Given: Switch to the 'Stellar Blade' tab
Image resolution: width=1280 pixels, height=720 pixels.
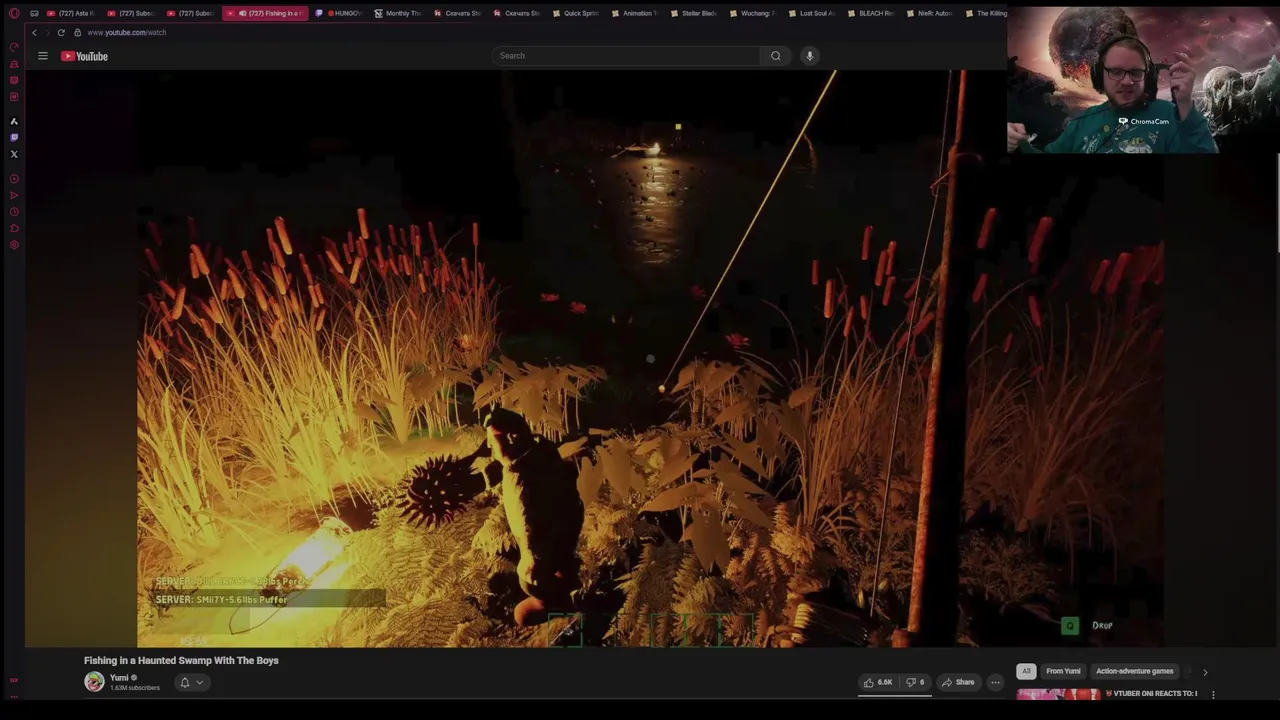Looking at the screenshot, I should point(694,13).
